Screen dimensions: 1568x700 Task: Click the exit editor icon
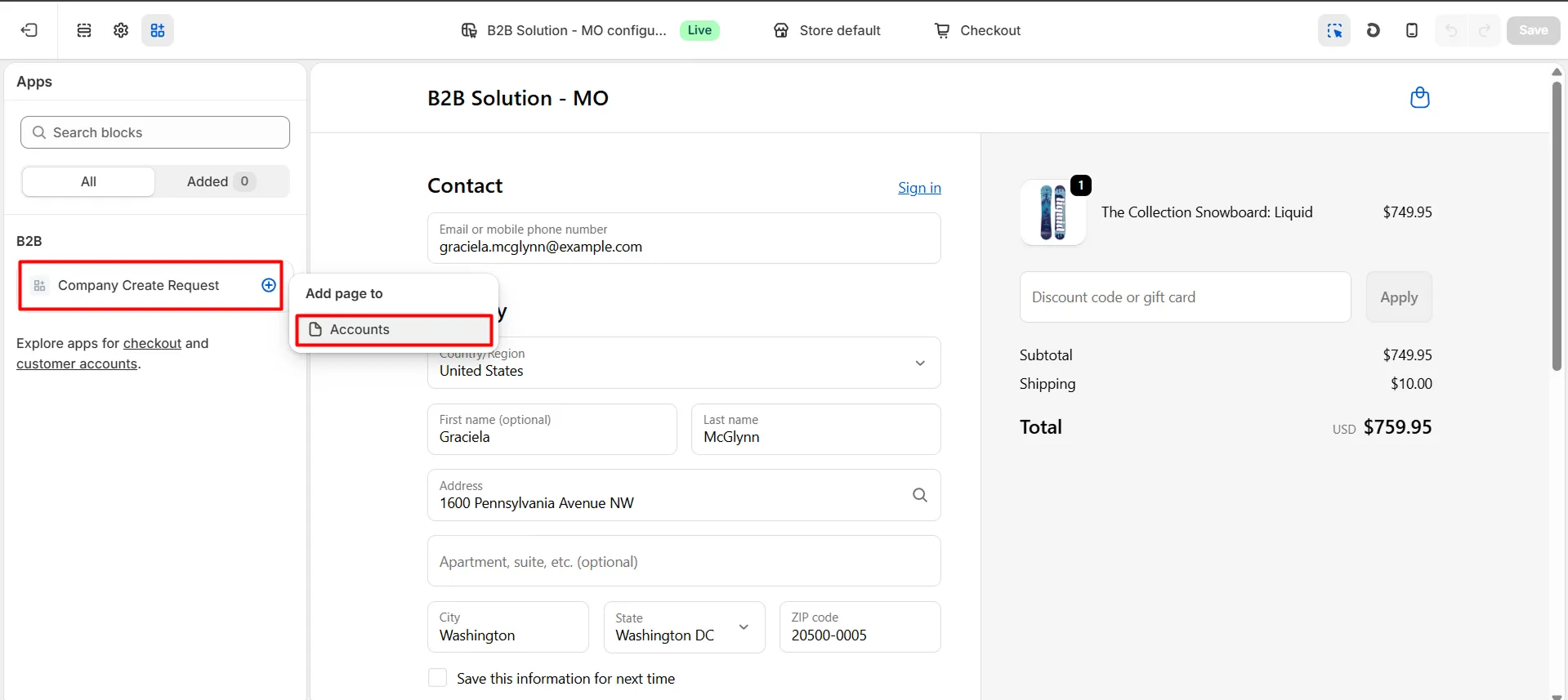[x=29, y=30]
